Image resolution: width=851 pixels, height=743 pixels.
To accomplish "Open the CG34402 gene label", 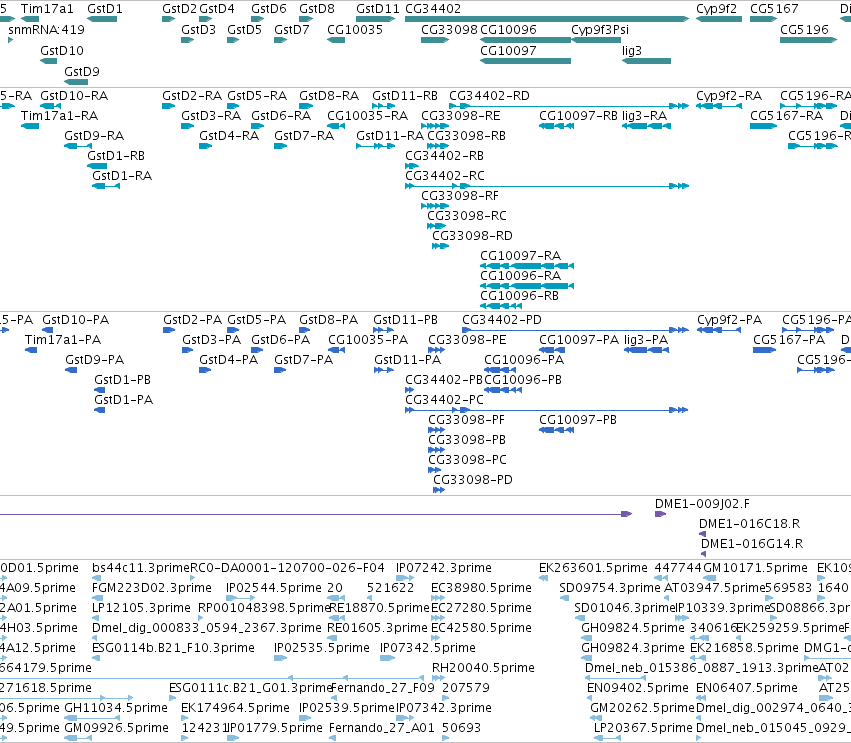I will (x=433, y=9).
